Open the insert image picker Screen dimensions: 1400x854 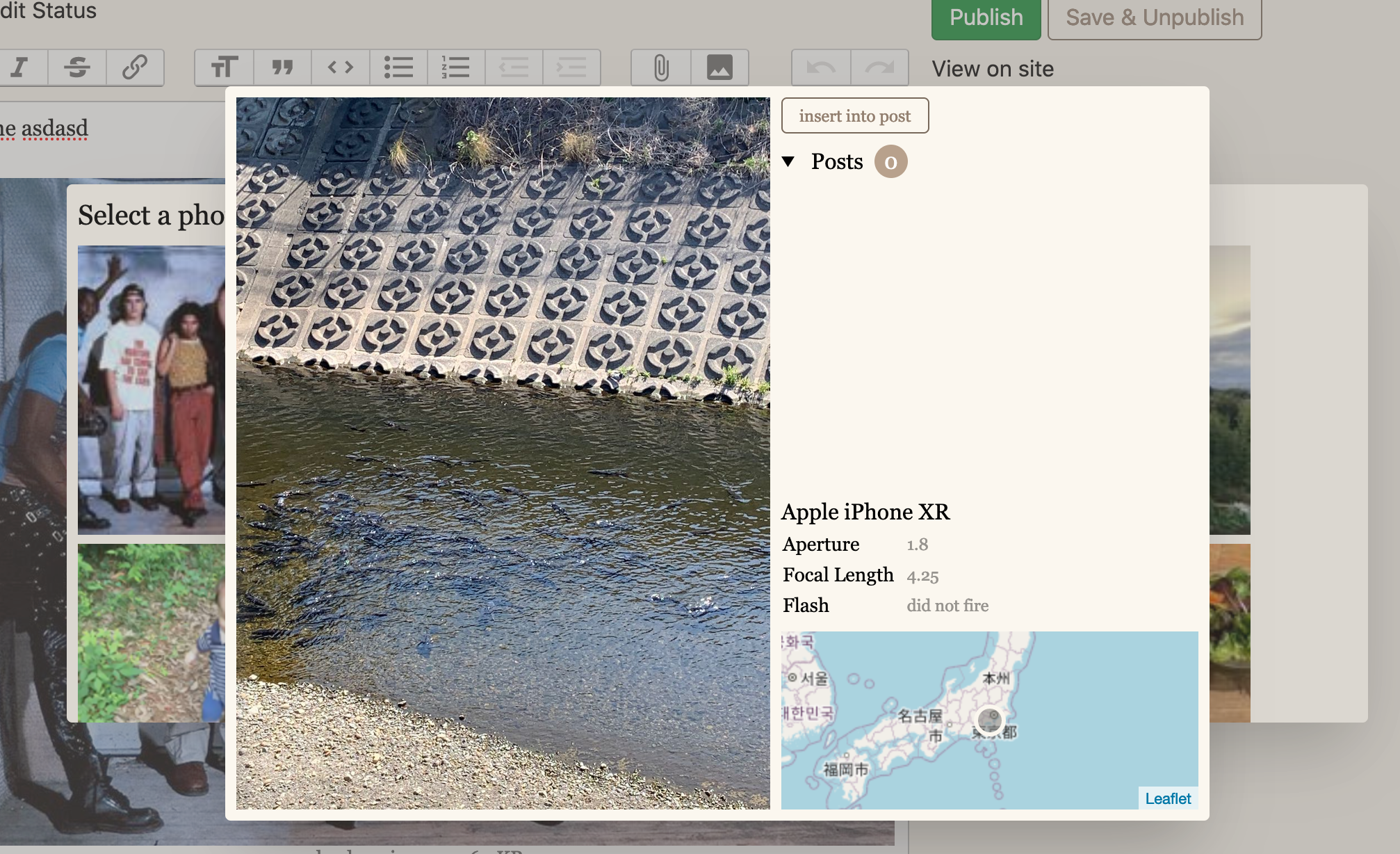(719, 67)
